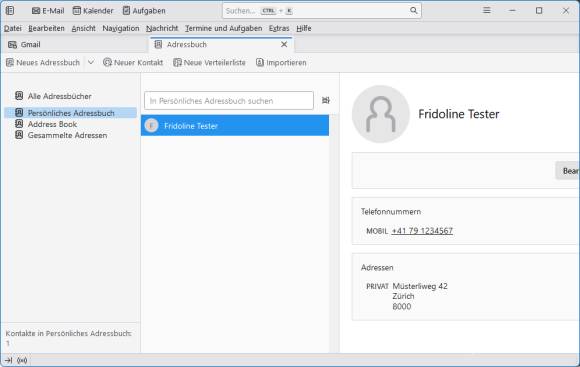580x367 pixels.
Task: Click the toggle-pane arrow in status bar
Action: tap(9, 360)
